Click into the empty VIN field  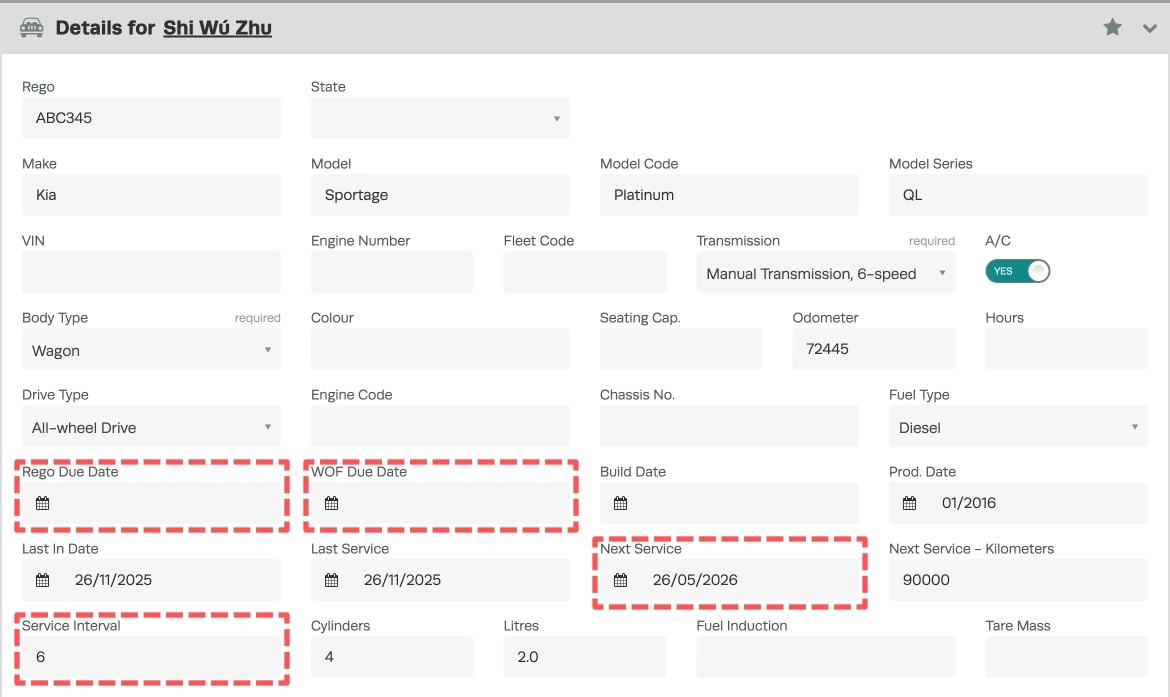click(151, 272)
